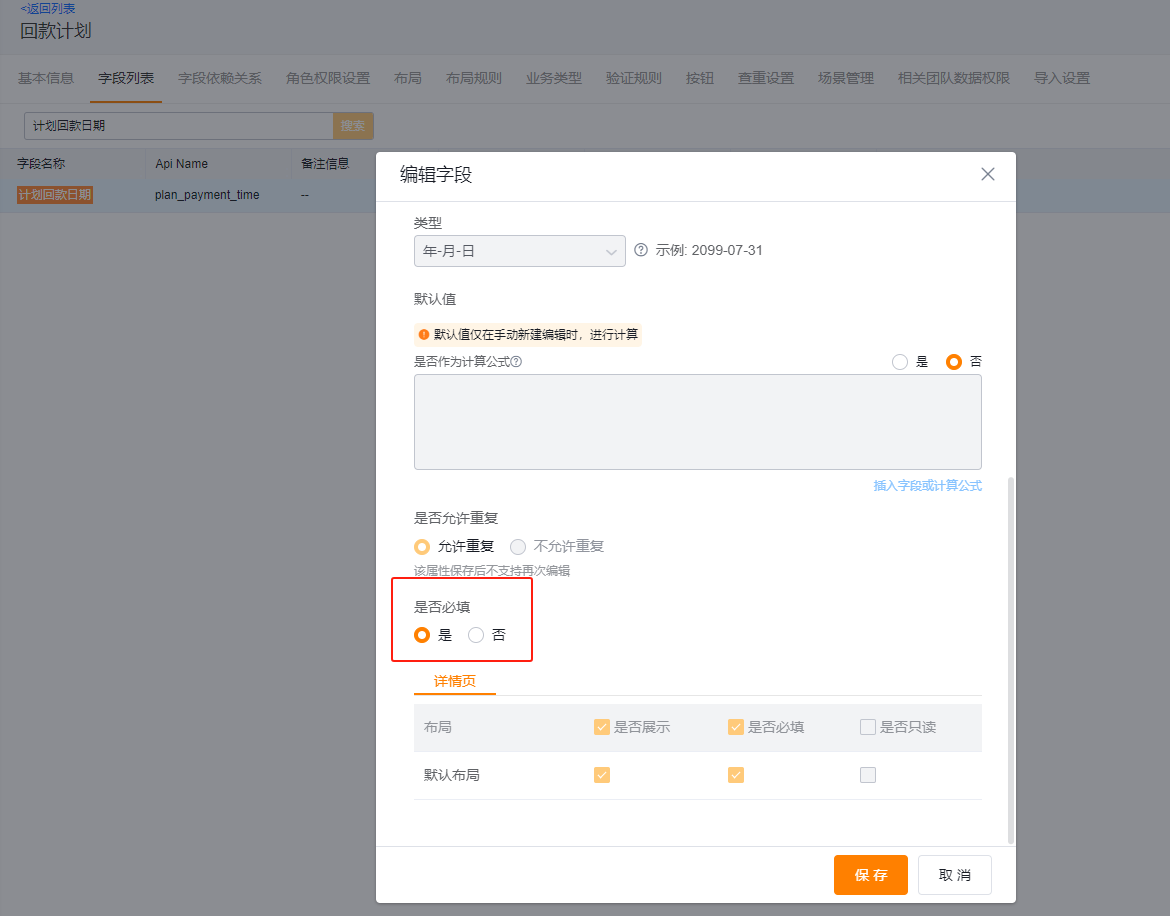Screen dimensions: 1170x916
Task: Toggle 默认布局 row 是否必填 checkbox
Action: [x=736, y=775]
